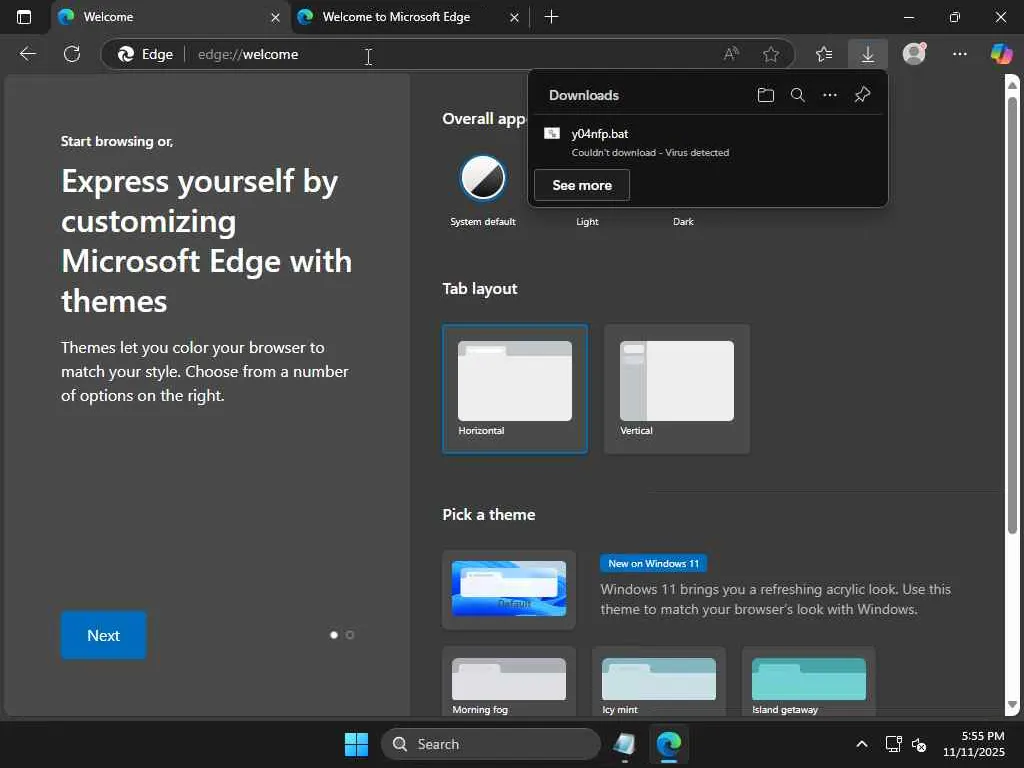Click the muted volume tray icon
This screenshot has height=768, width=1024.
(919, 744)
